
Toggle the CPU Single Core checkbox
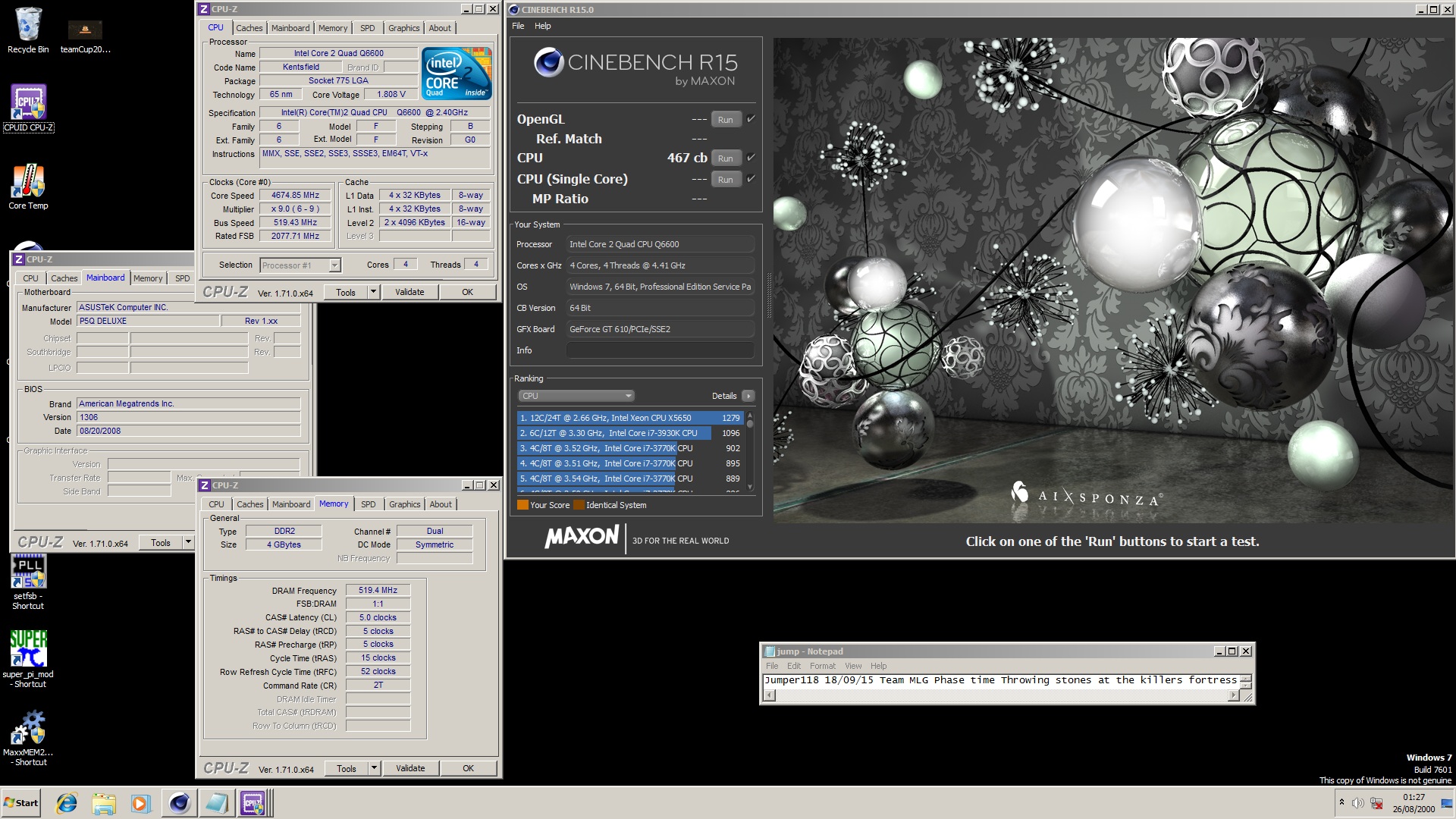751,178
